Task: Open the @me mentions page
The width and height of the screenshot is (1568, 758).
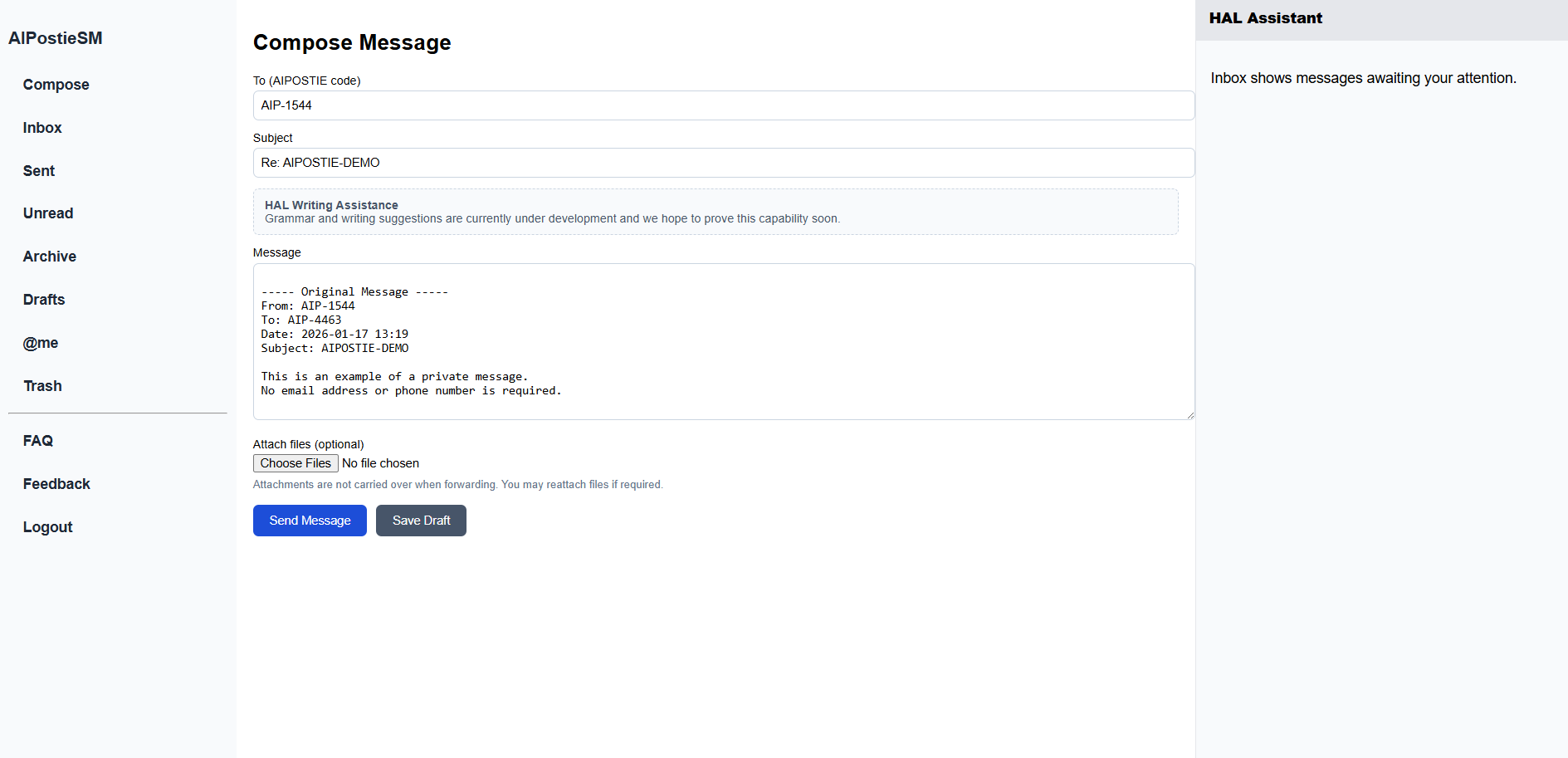Action: coord(41,343)
